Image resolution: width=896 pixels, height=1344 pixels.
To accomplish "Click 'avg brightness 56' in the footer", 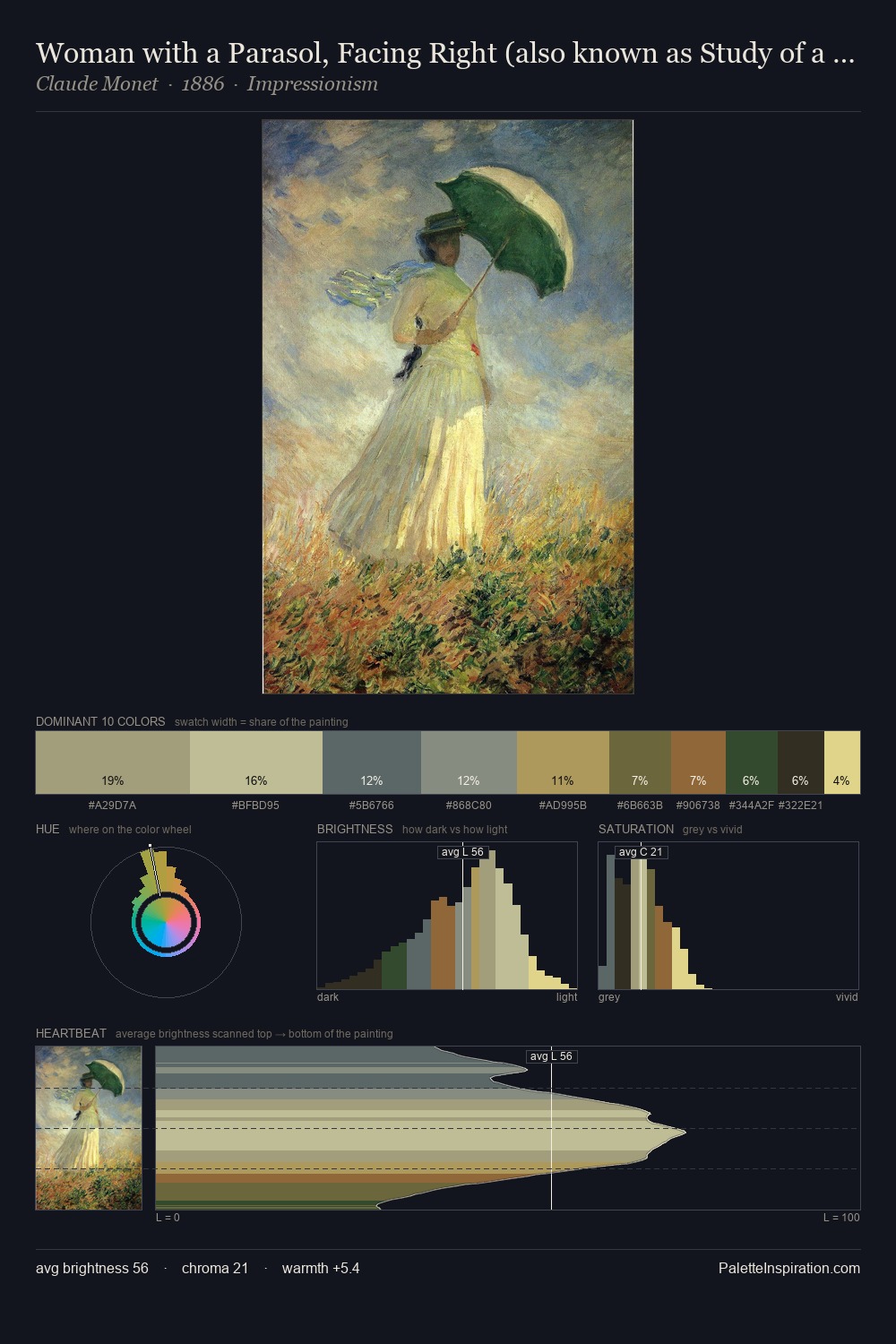I will pyautogui.click(x=92, y=1268).
